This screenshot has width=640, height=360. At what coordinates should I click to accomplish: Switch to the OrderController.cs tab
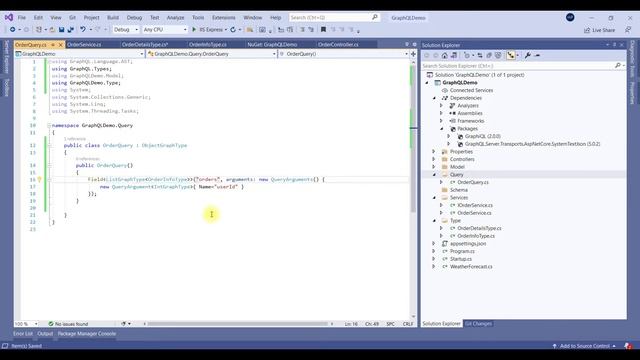tap(338, 44)
